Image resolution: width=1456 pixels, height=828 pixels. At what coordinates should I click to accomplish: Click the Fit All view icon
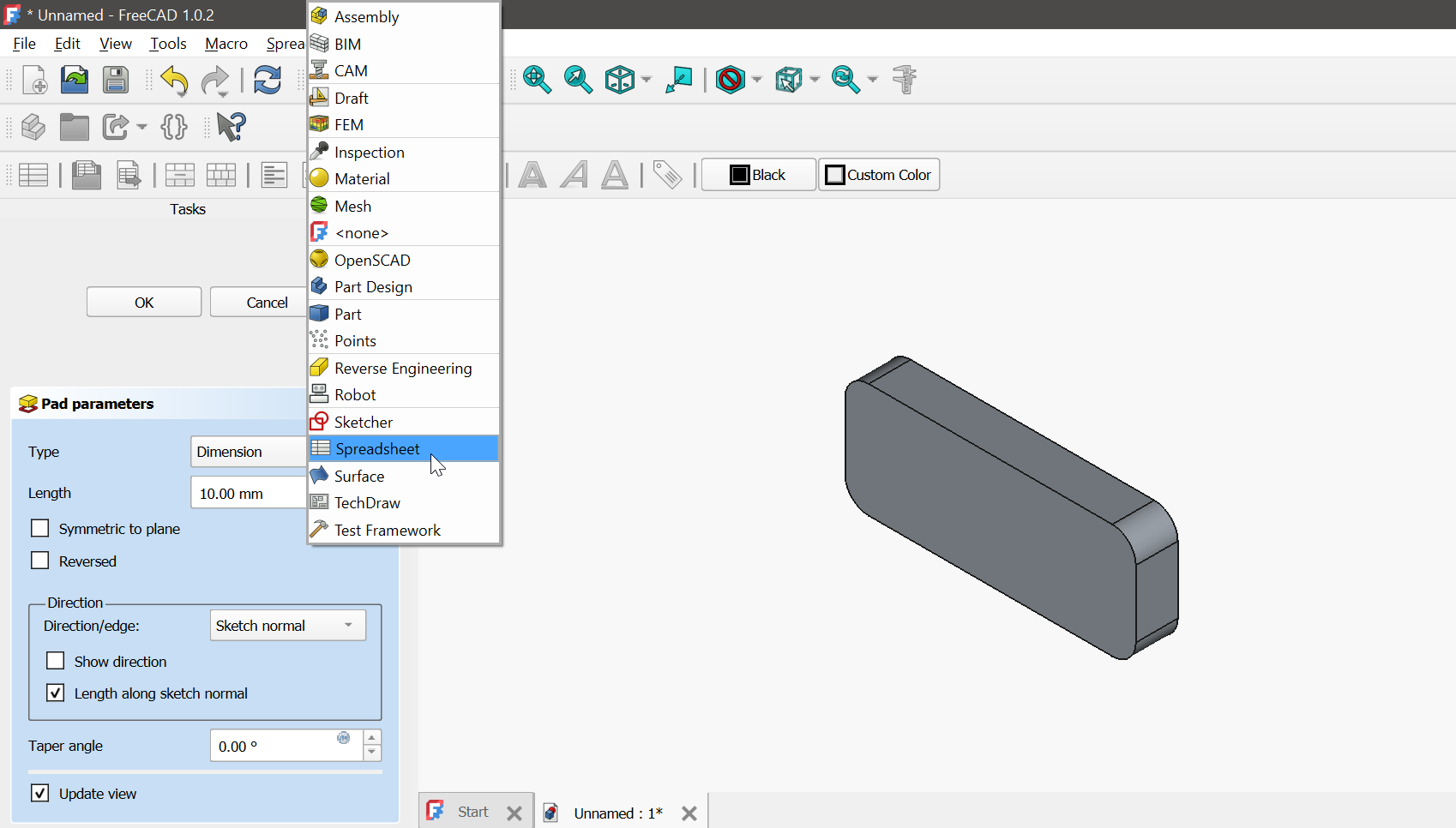click(x=538, y=80)
